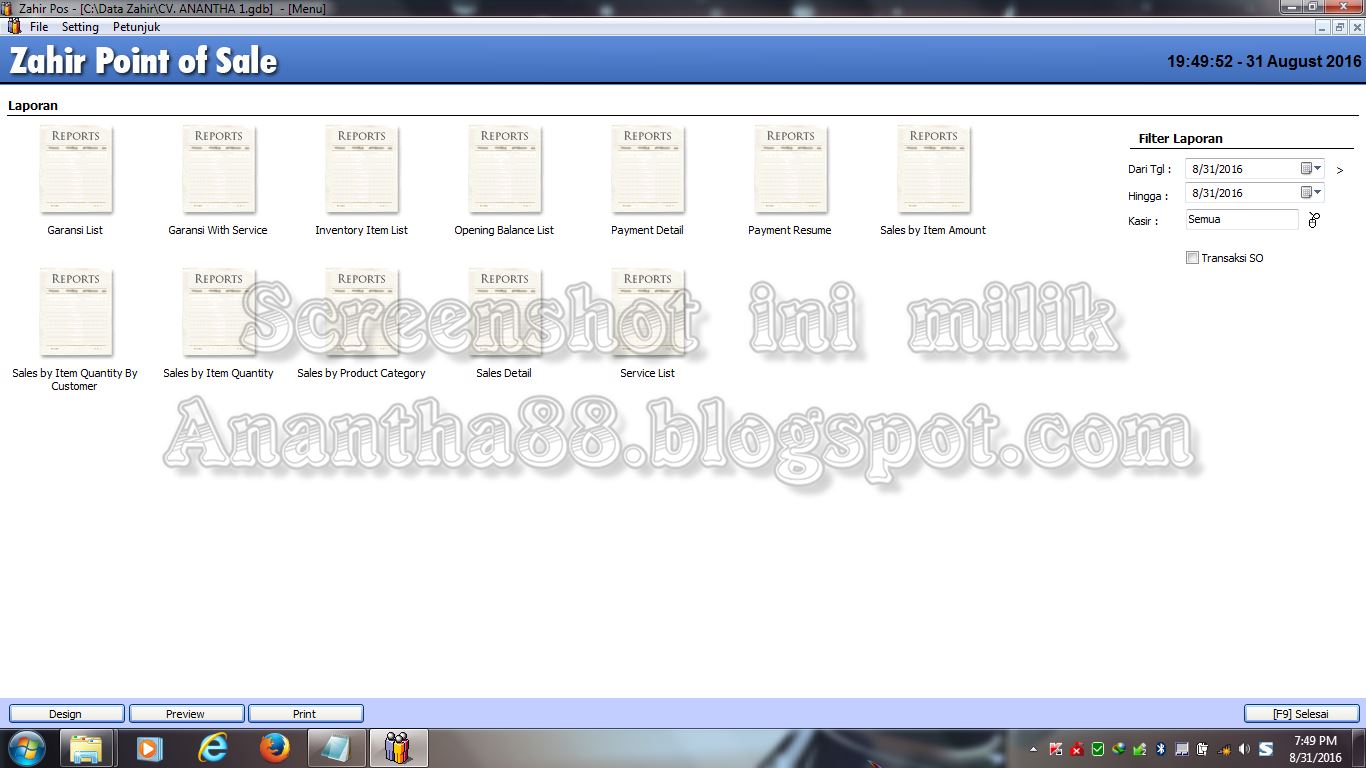Screen dimensions: 1366x768
Task: Click the Print button
Action: click(x=305, y=714)
